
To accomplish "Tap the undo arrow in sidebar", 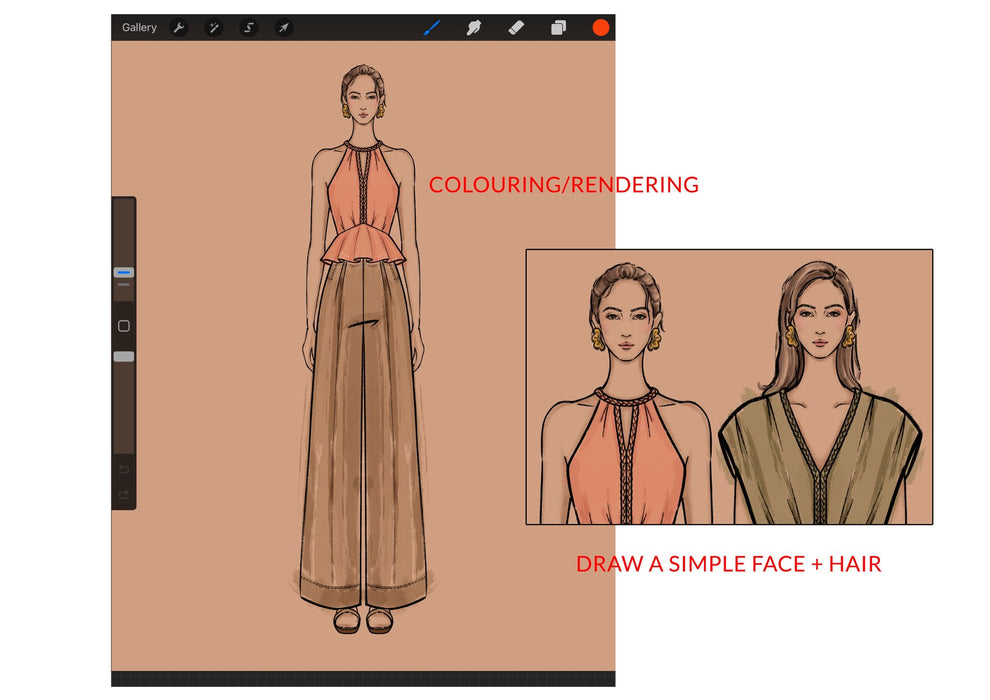I will [x=122, y=470].
